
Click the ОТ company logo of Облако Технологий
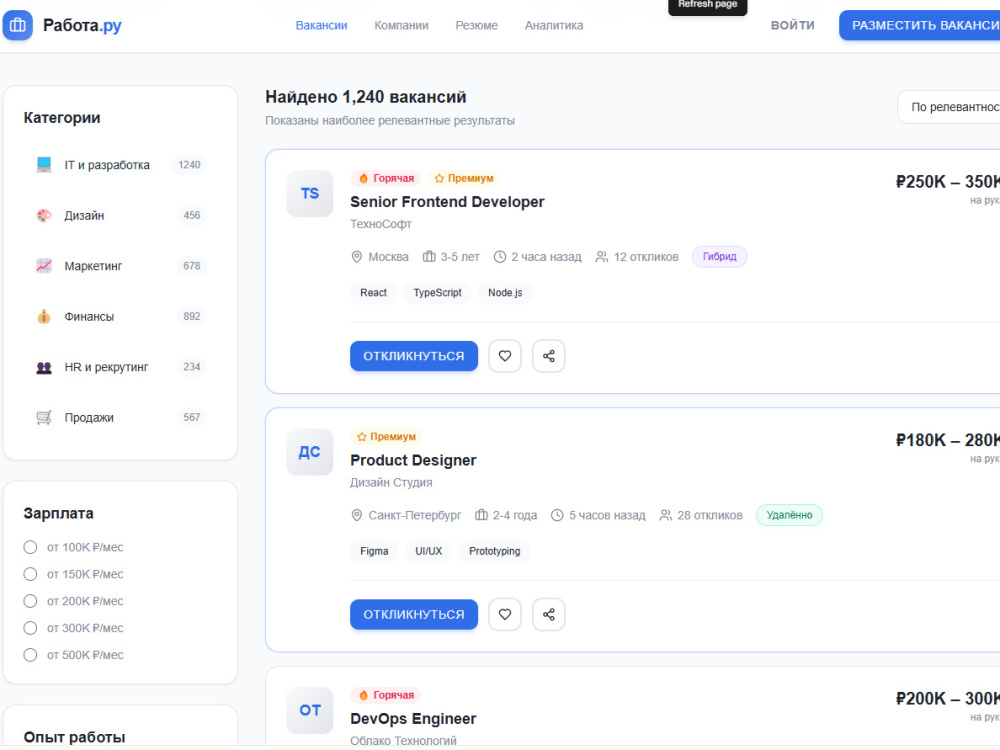coord(309,710)
